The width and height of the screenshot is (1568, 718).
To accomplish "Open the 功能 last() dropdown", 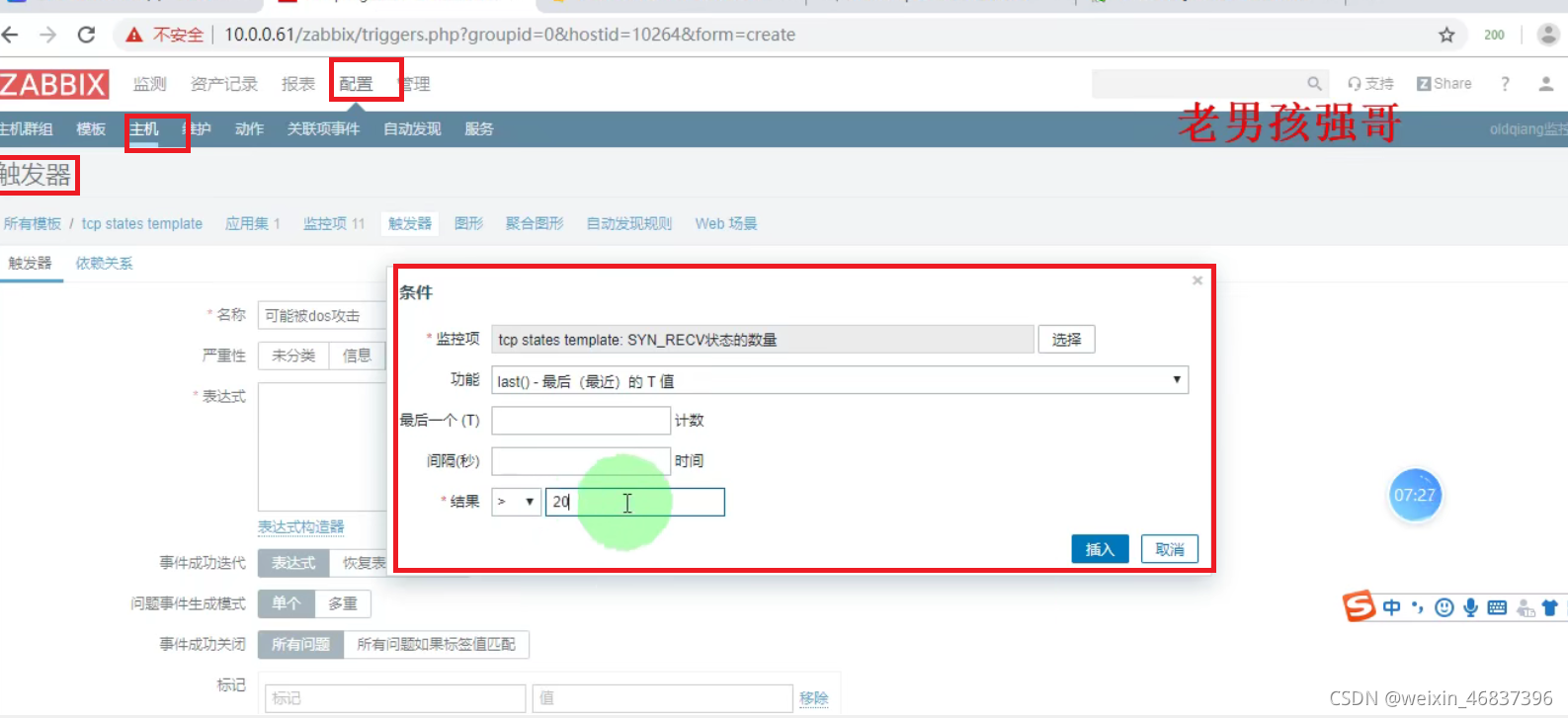I will [840, 380].
